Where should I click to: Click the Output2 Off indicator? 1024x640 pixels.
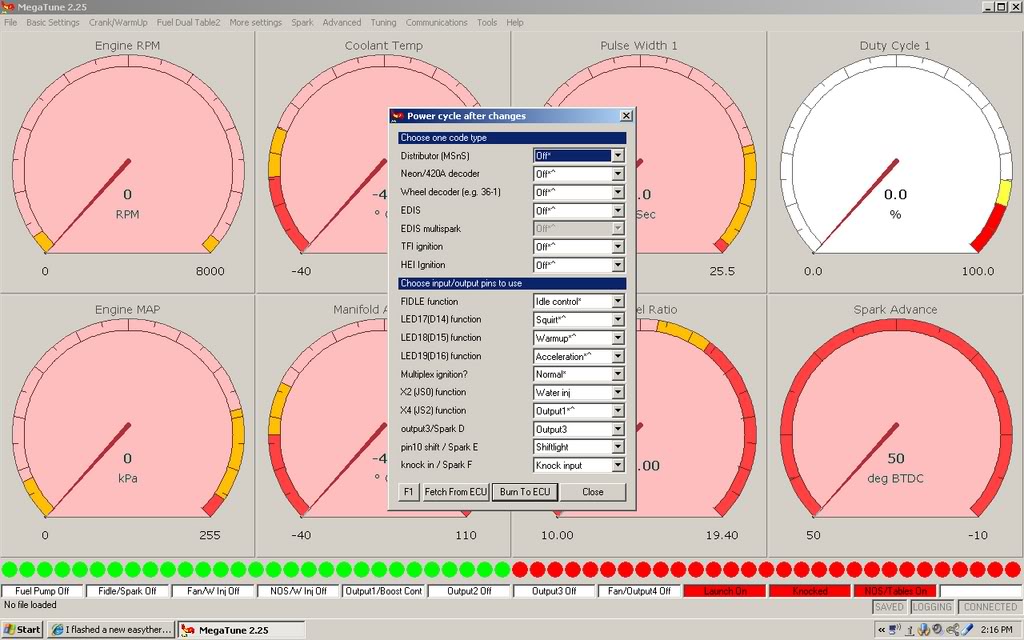click(x=469, y=591)
